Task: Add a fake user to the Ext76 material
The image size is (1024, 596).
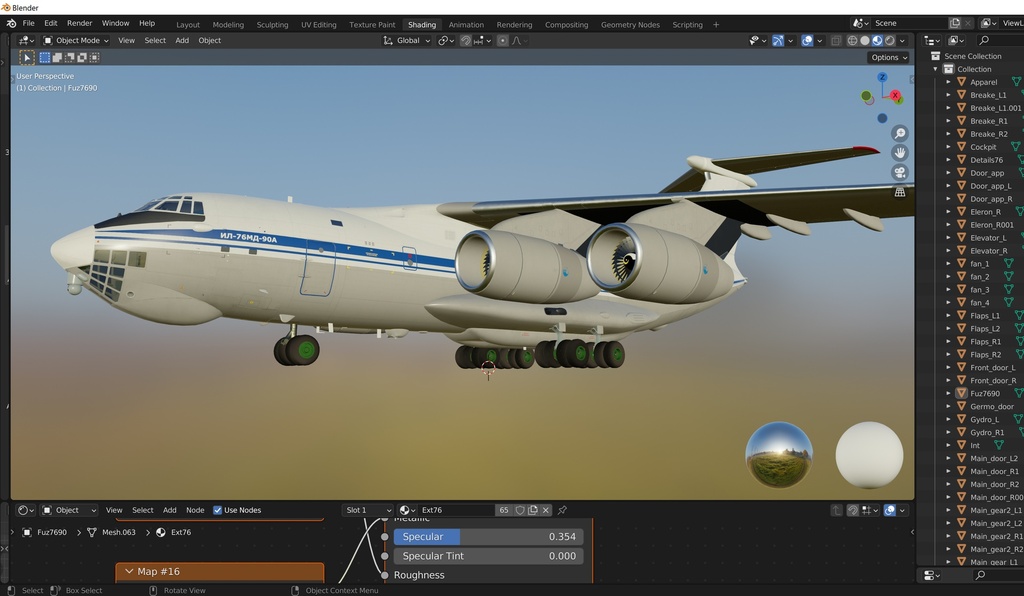Action: [x=519, y=510]
